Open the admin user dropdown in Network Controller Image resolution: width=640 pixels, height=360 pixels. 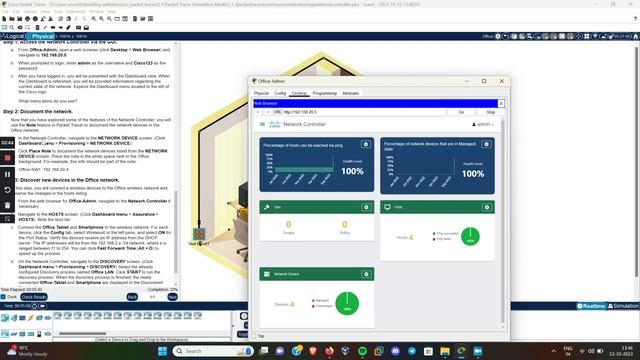point(483,124)
